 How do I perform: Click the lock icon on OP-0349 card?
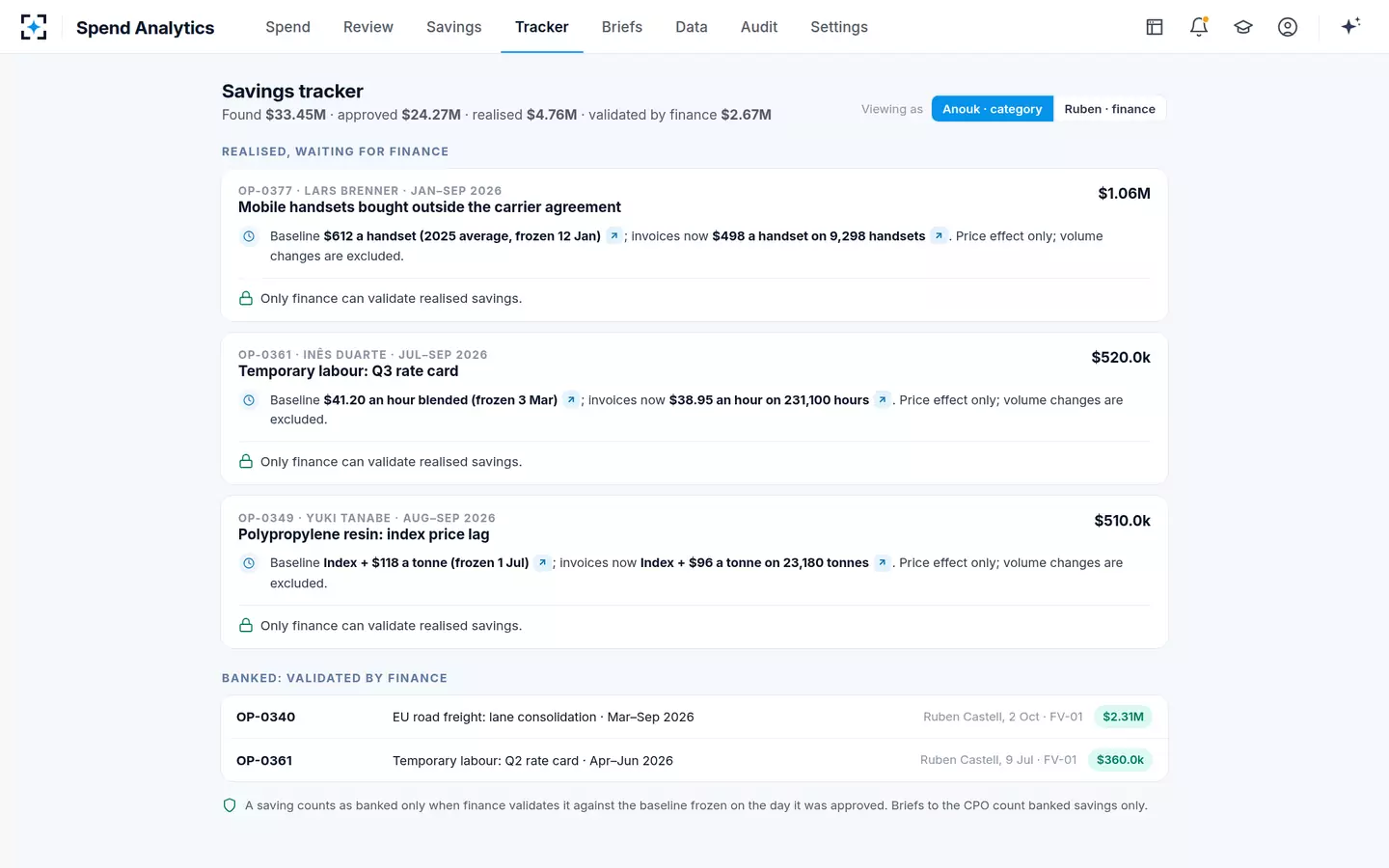246,625
